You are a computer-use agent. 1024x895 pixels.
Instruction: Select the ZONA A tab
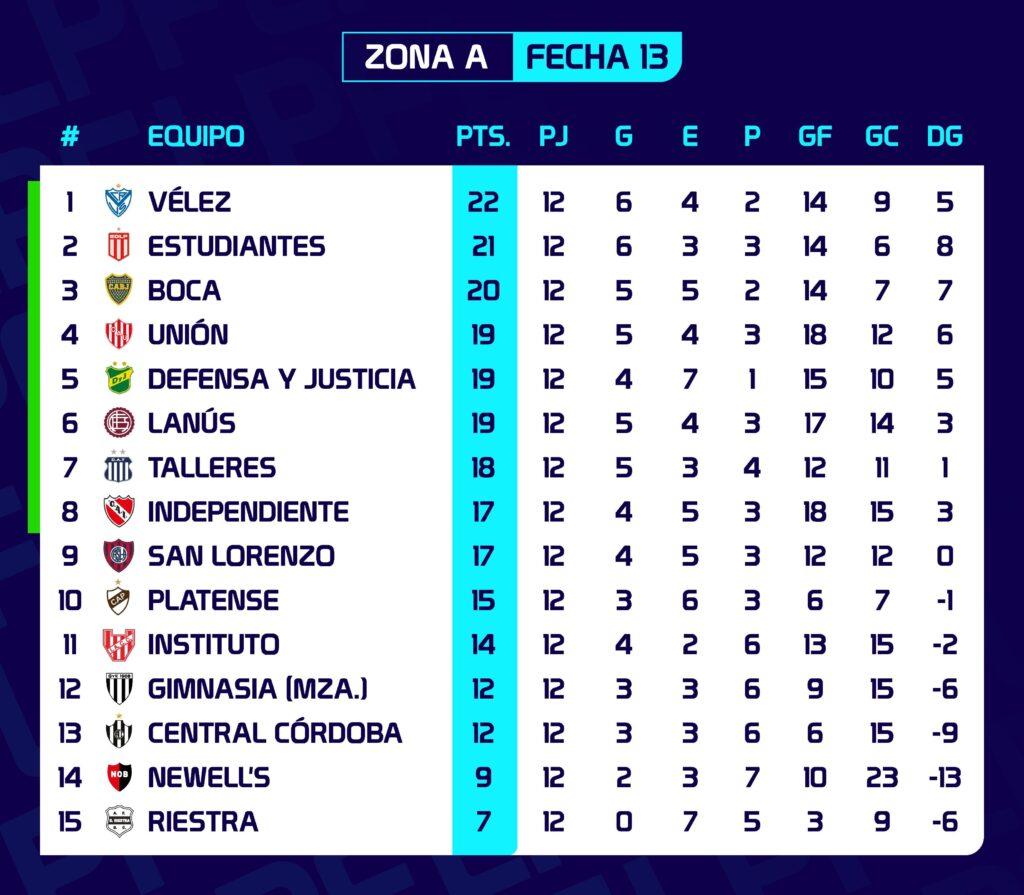(426, 57)
